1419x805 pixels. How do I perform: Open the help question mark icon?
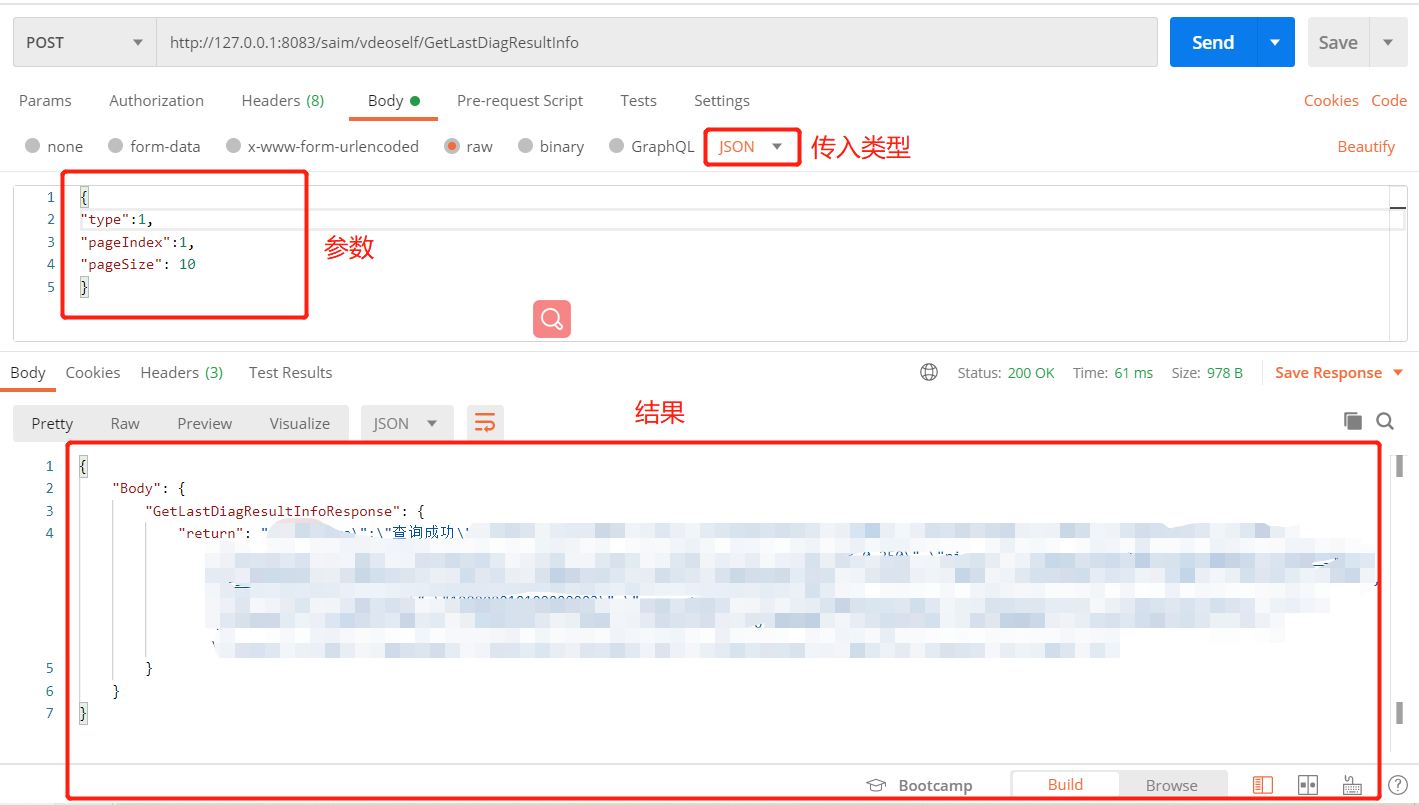[1397, 784]
